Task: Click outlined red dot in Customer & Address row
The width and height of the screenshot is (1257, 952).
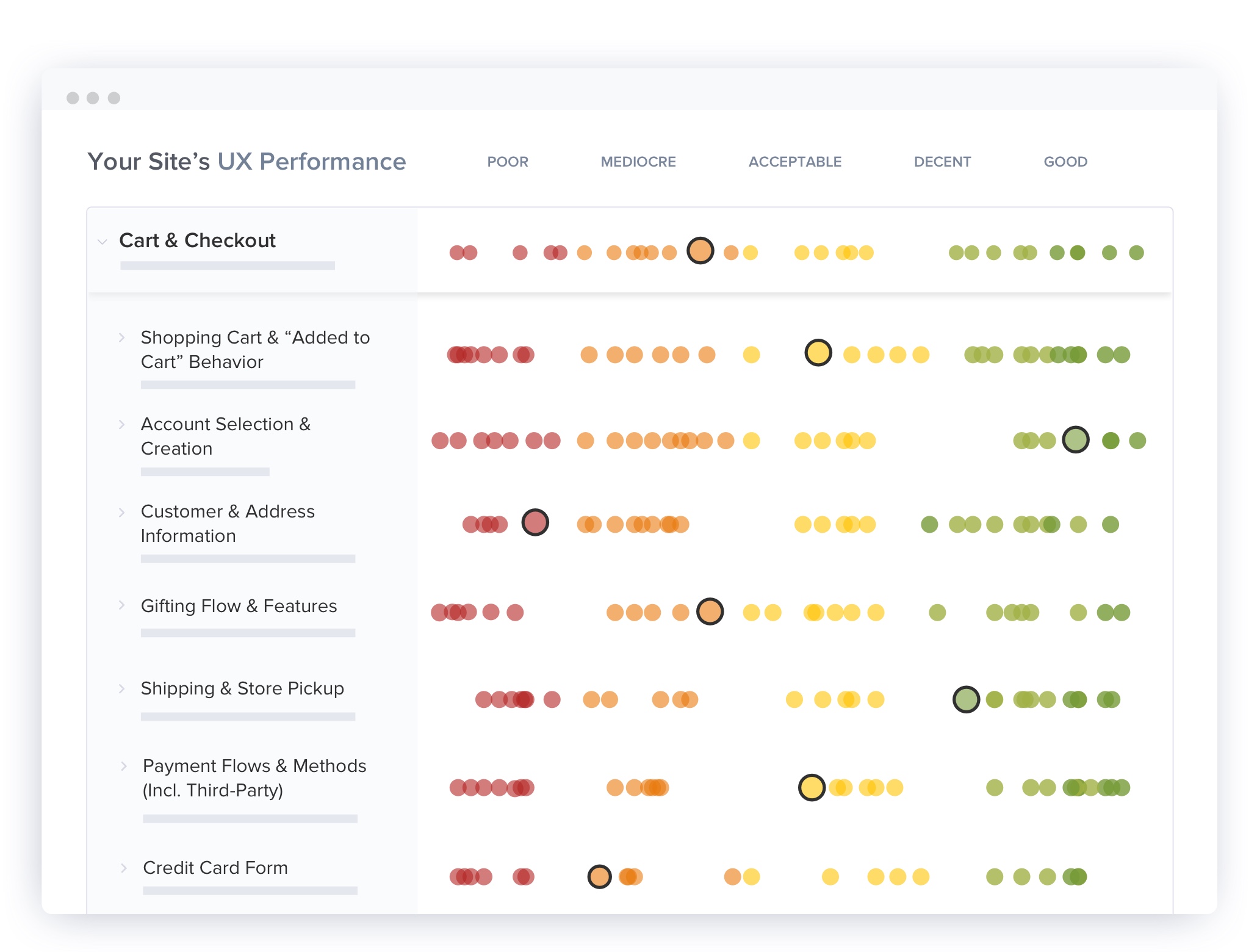Action: [535, 522]
